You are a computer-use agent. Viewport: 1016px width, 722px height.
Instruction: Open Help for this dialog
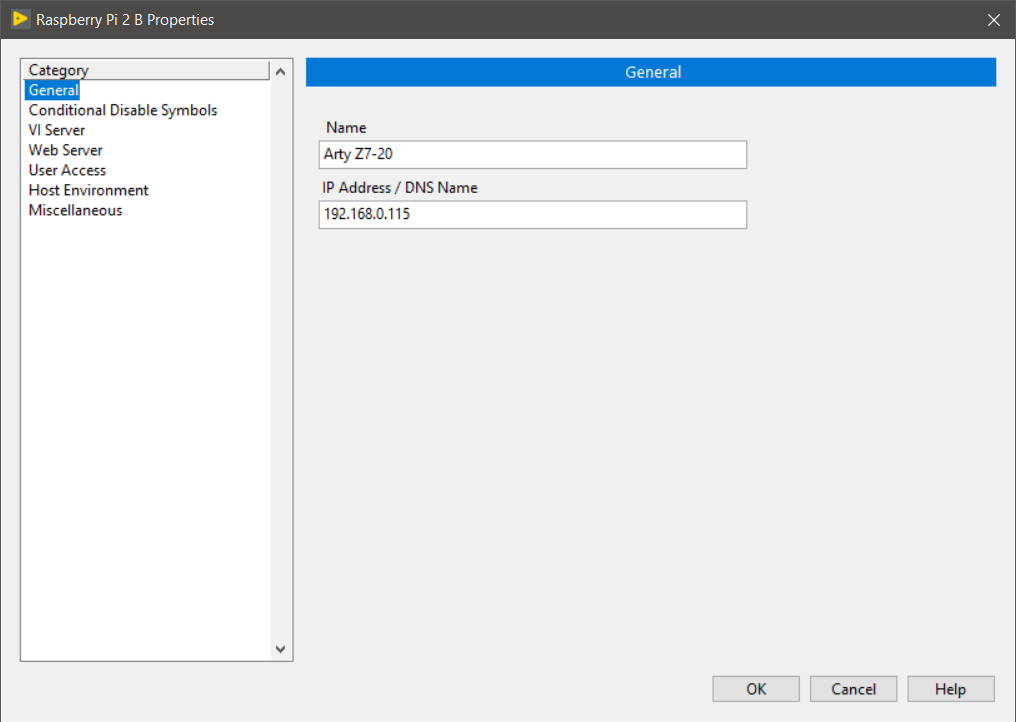951,689
